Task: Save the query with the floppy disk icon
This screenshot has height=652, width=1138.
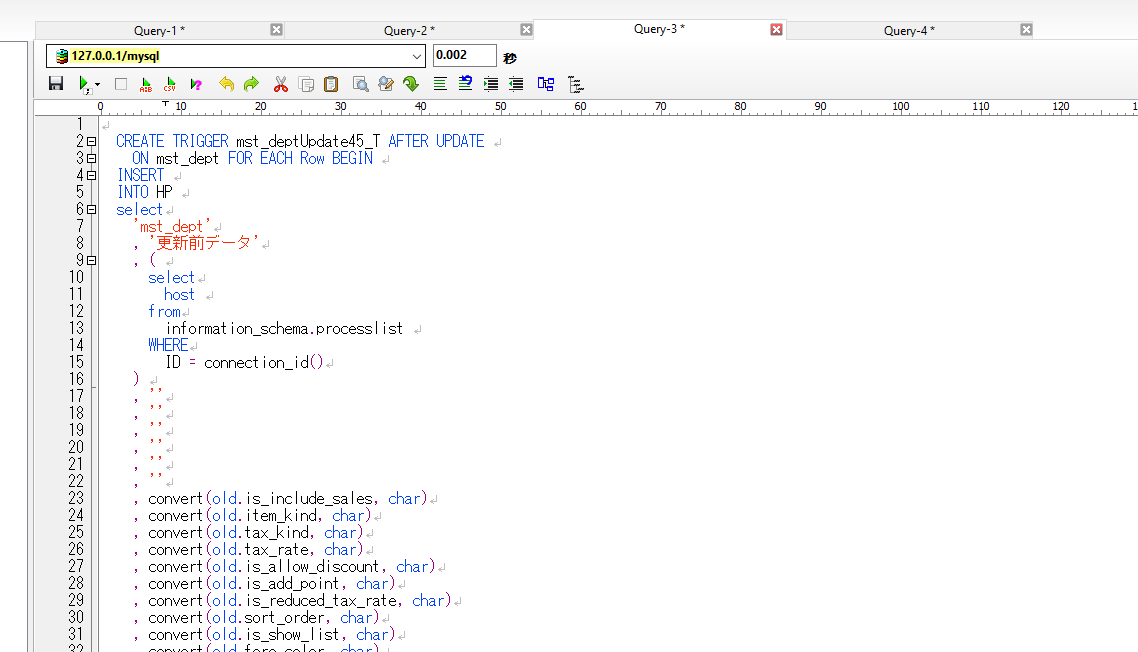Action: point(56,83)
